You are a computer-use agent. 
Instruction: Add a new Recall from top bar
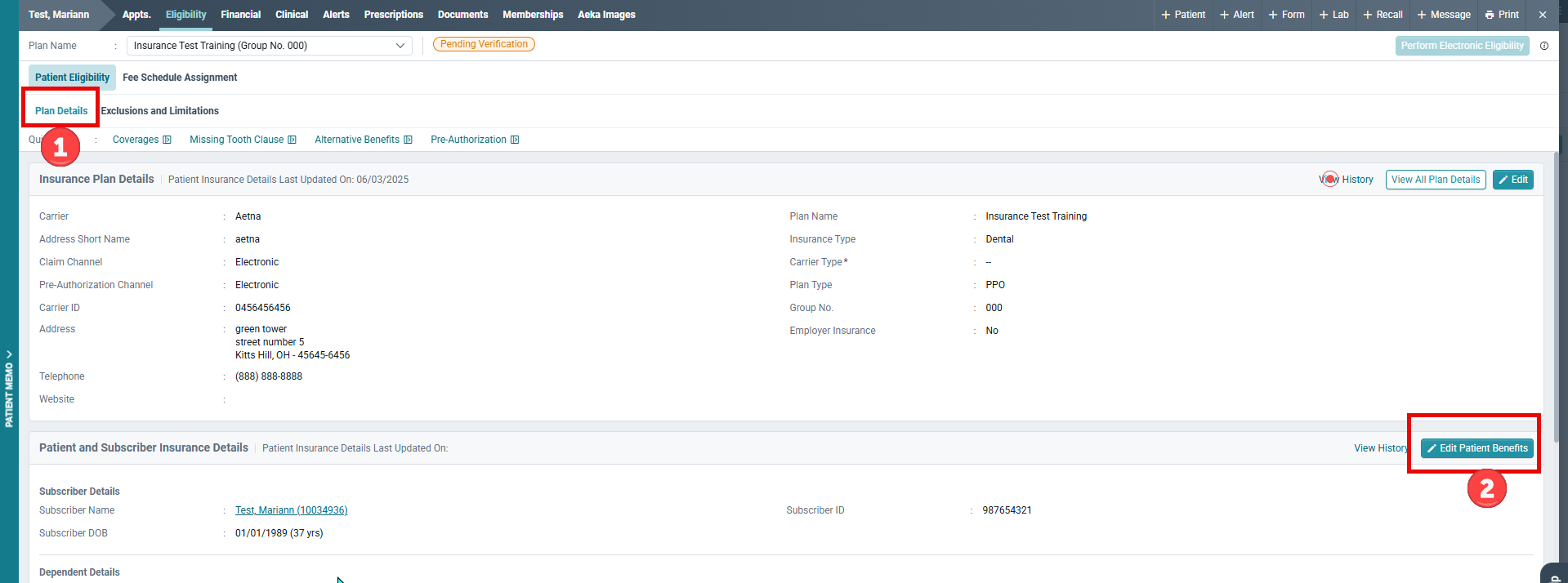click(1383, 15)
